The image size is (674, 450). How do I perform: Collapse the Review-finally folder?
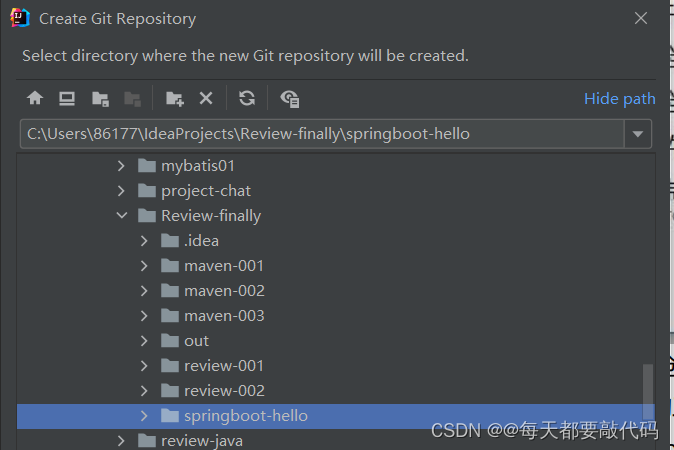122,215
